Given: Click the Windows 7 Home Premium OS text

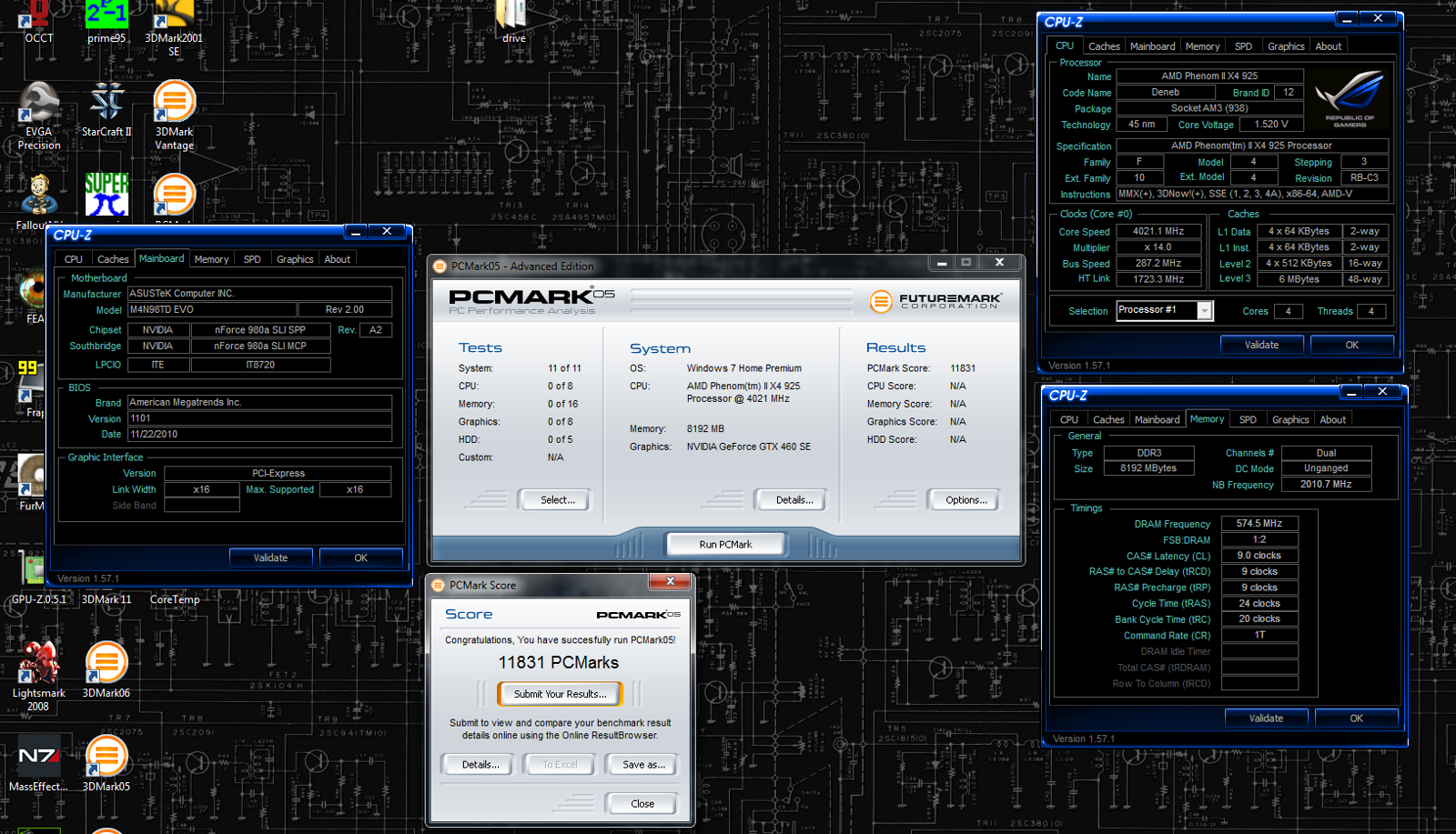Looking at the screenshot, I should 744,368.
